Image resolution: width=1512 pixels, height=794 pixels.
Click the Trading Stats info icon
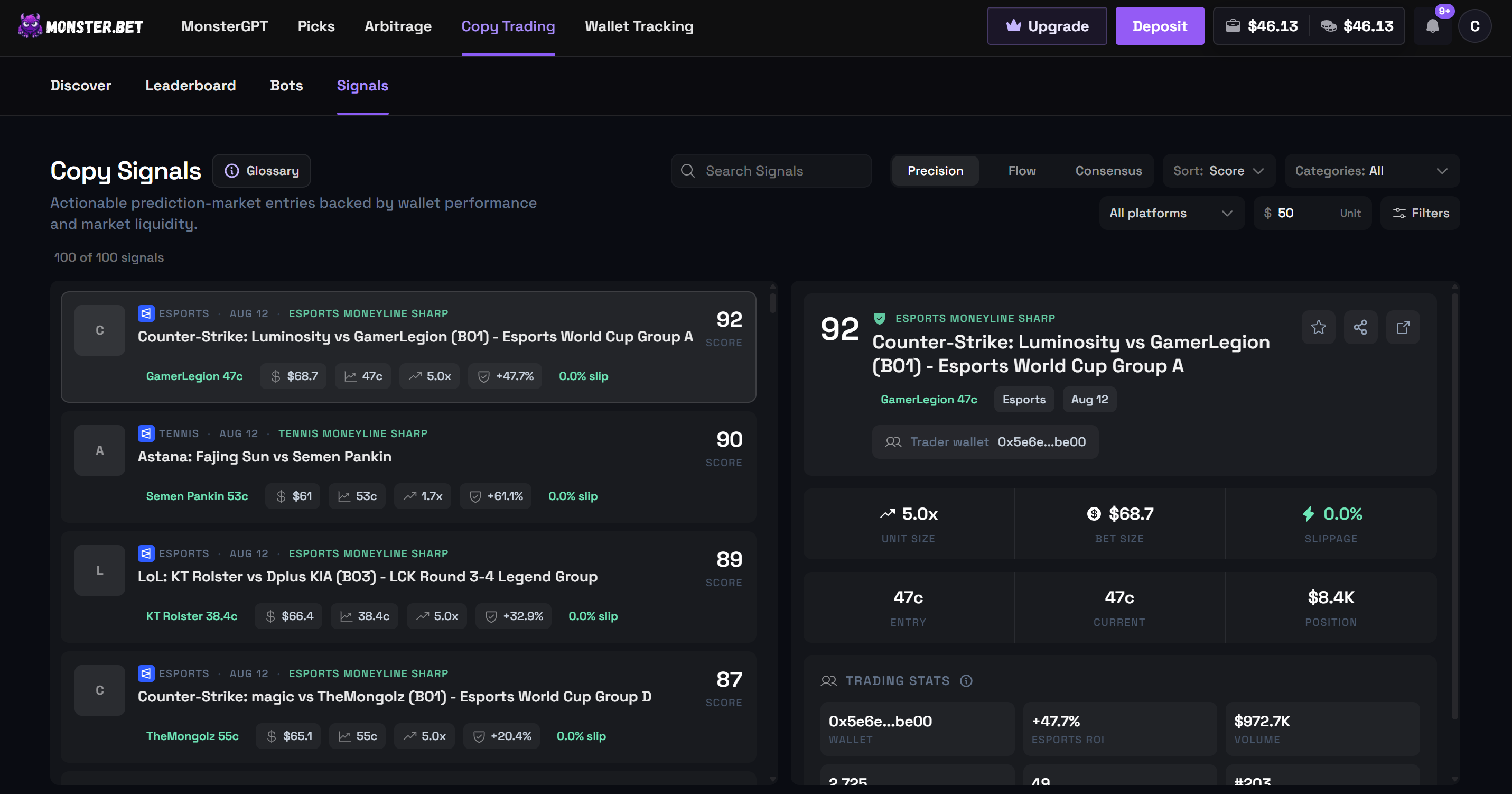click(966, 681)
